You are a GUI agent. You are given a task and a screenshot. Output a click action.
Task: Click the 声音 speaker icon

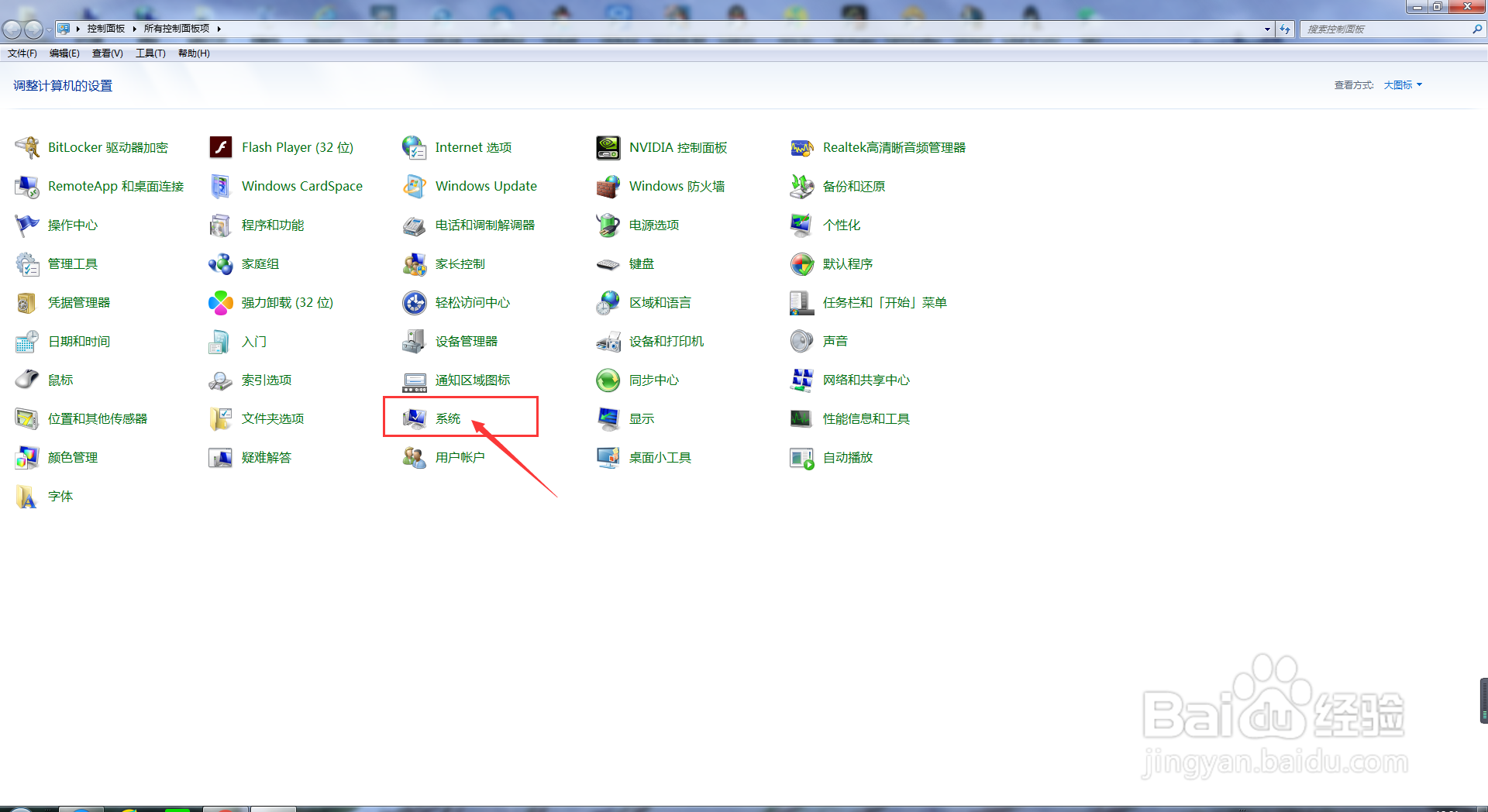click(x=802, y=341)
